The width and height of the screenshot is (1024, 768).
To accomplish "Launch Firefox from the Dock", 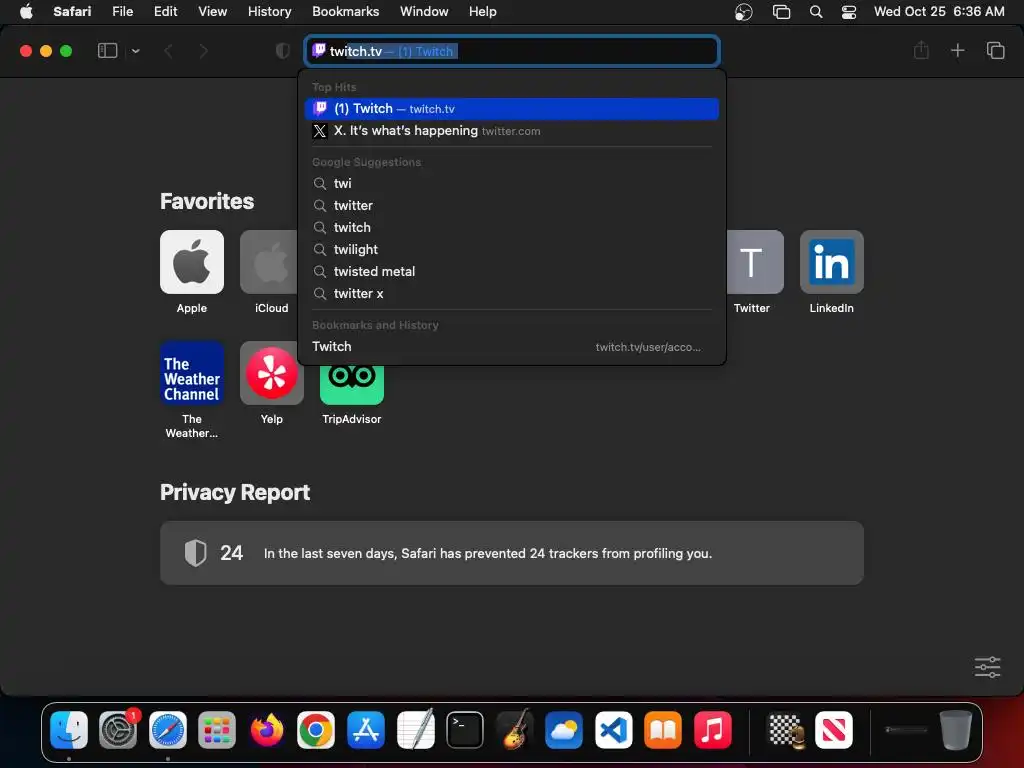I will click(266, 729).
